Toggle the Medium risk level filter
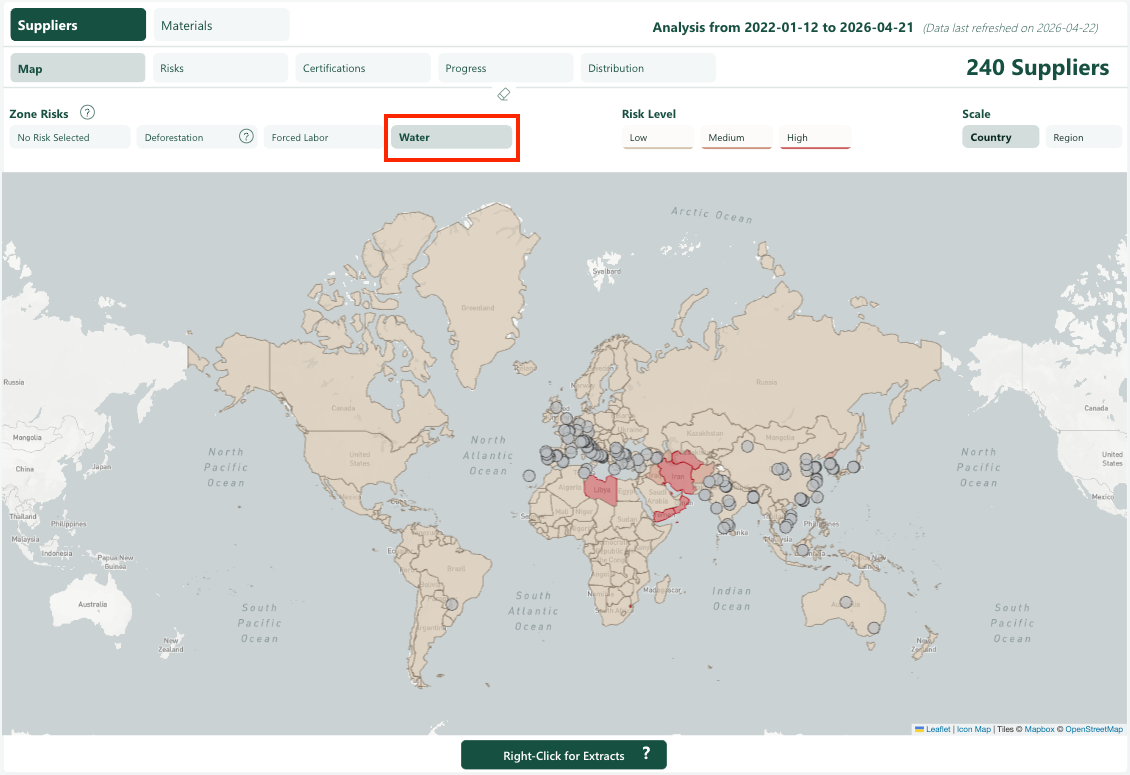 736,137
